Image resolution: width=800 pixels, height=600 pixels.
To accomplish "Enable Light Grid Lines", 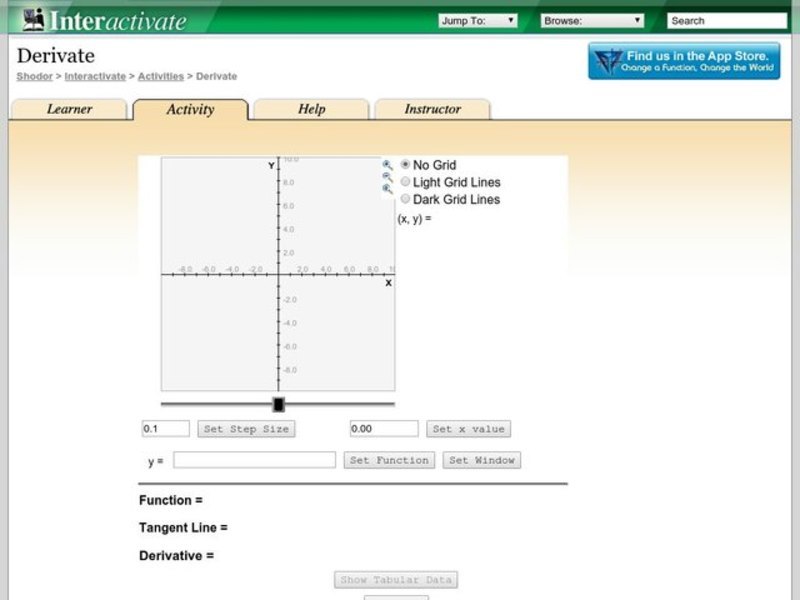I will 405,181.
